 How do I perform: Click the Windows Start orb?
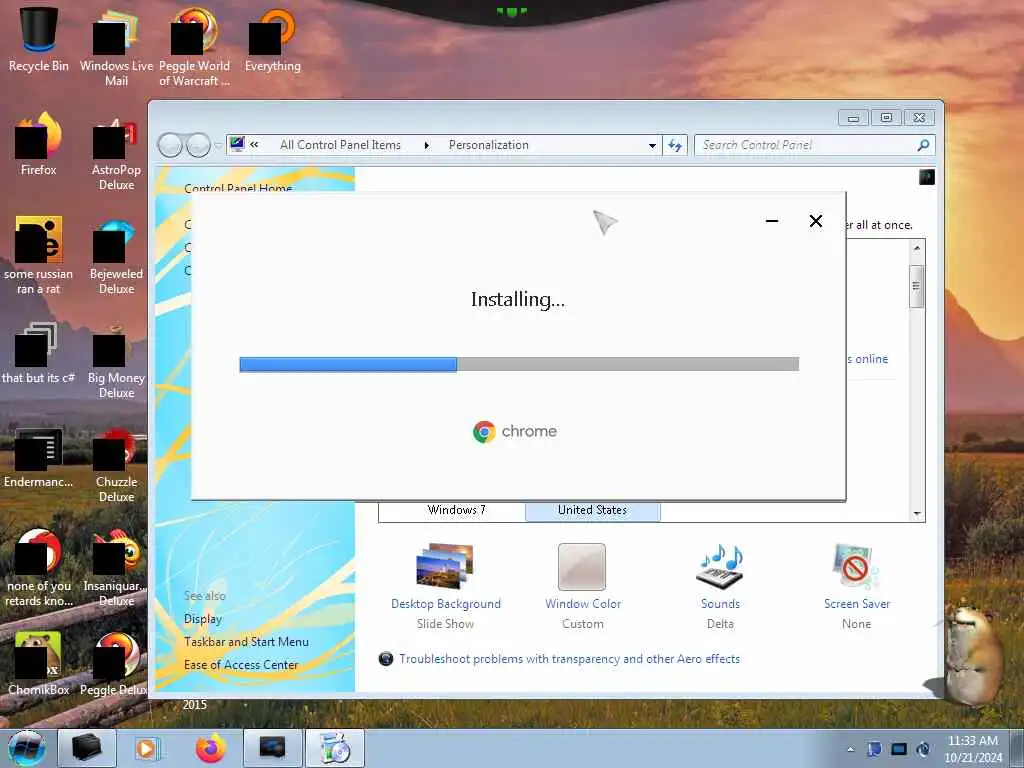[x=27, y=748]
